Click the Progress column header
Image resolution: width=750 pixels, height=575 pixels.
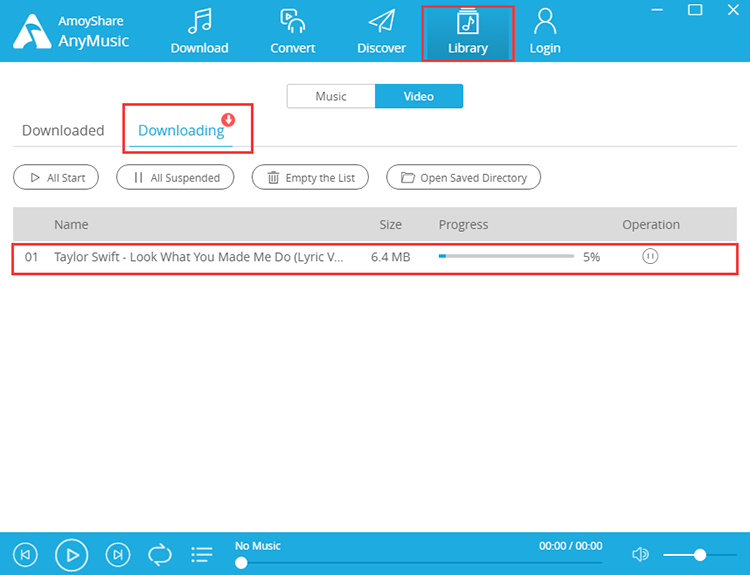(463, 224)
